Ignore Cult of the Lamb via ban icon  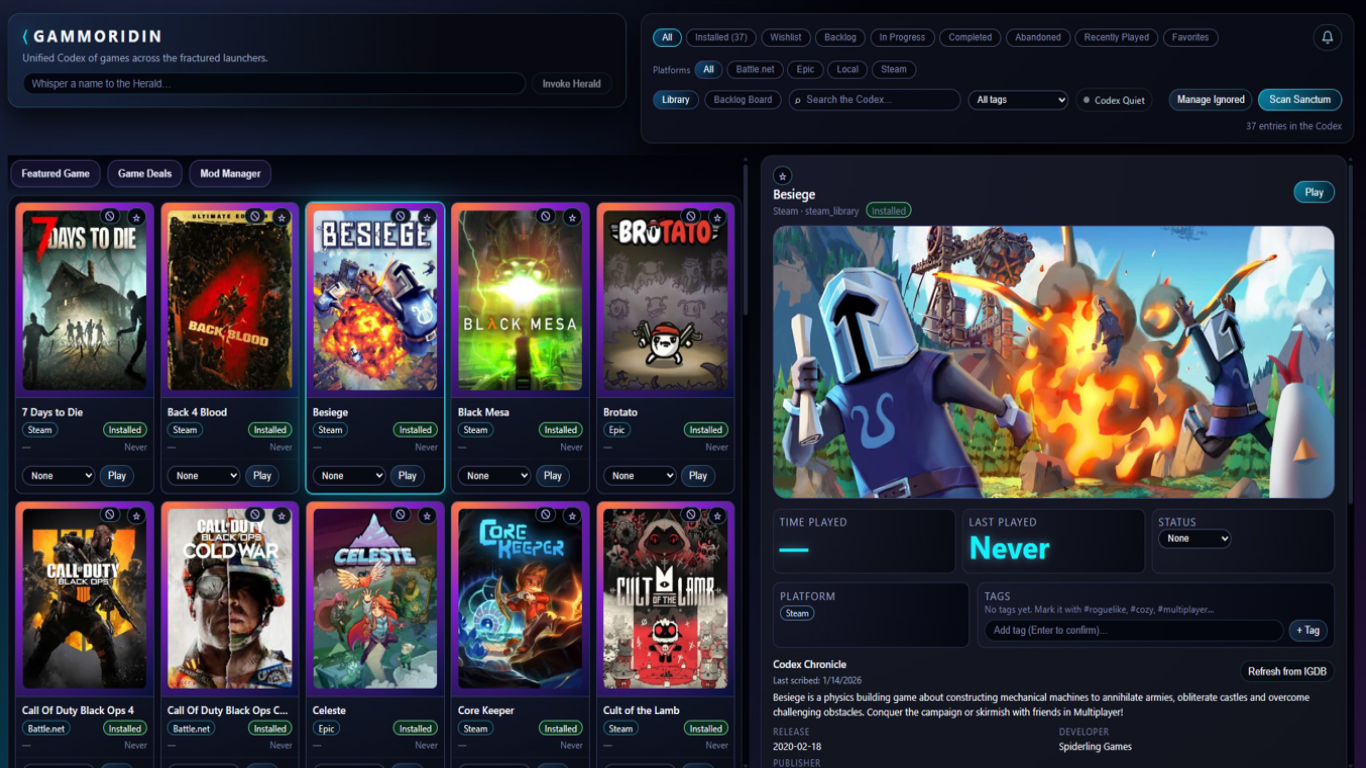pos(690,515)
